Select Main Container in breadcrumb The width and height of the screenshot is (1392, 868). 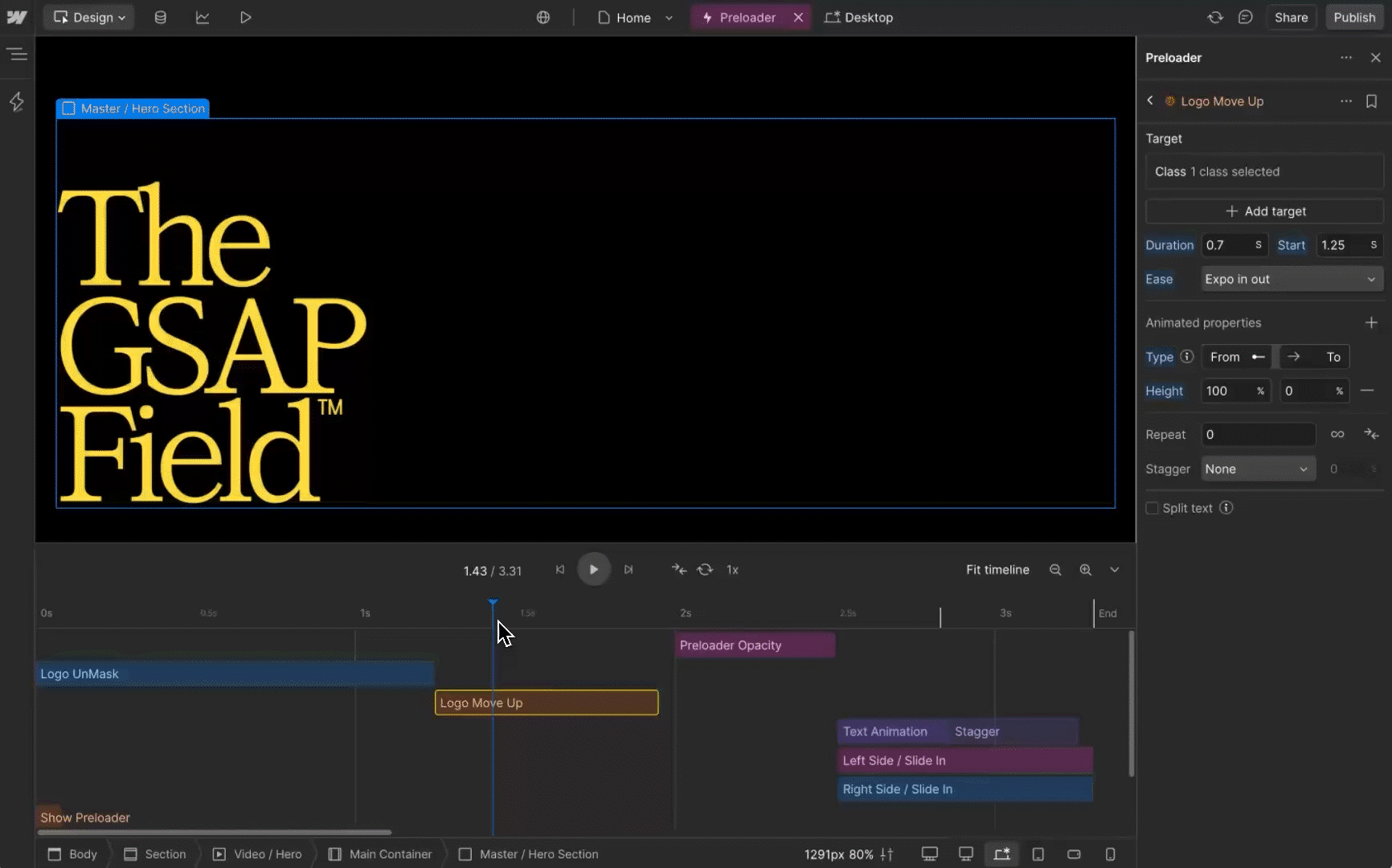tap(380, 854)
